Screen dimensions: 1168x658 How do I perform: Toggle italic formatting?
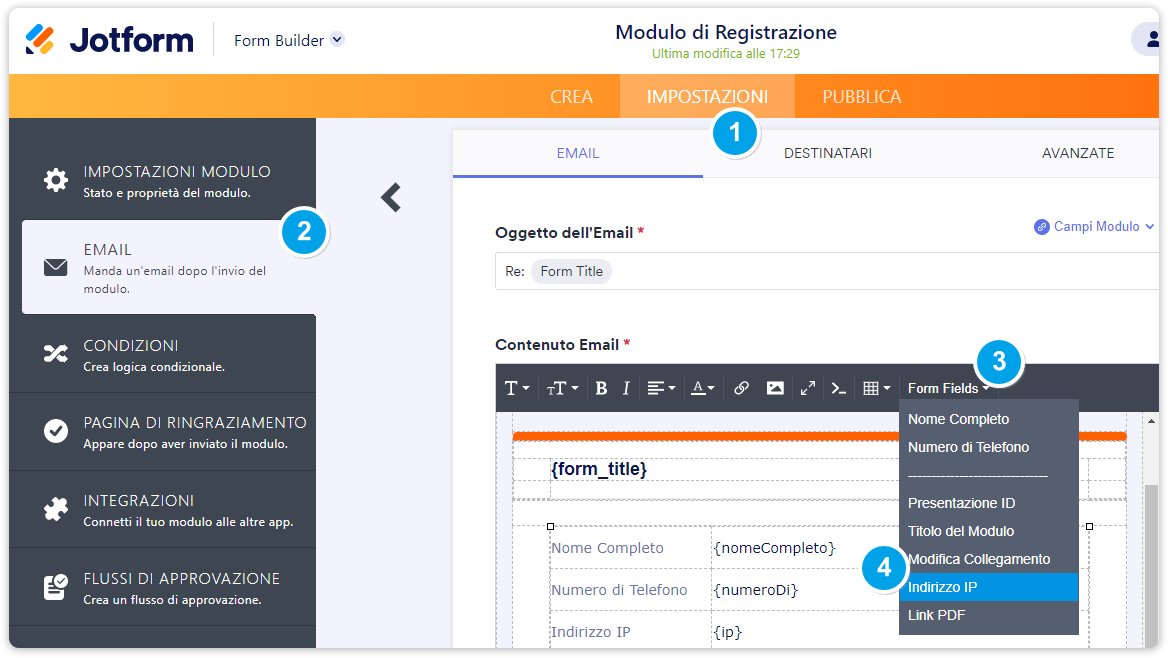(x=626, y=388)
